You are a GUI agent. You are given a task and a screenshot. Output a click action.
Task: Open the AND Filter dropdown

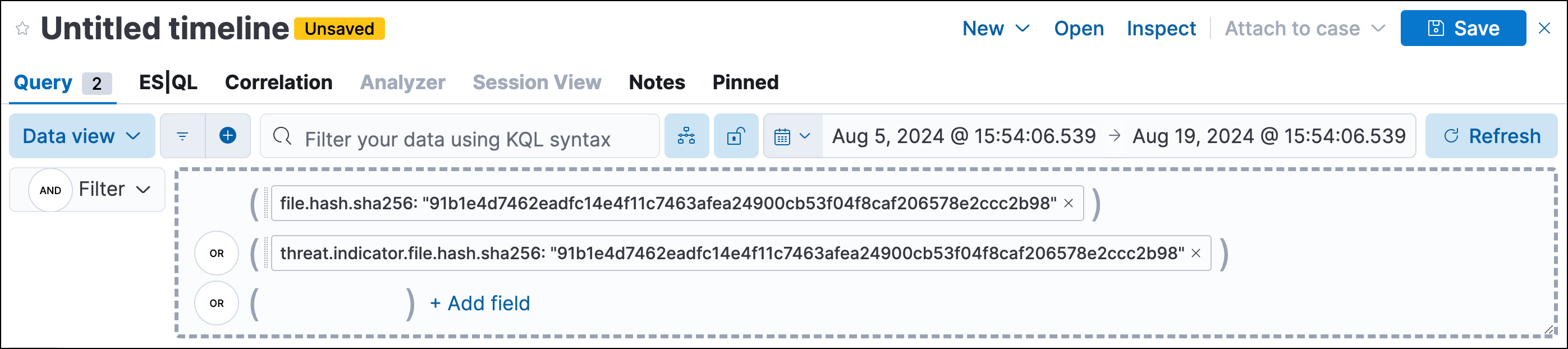[88, 189]
